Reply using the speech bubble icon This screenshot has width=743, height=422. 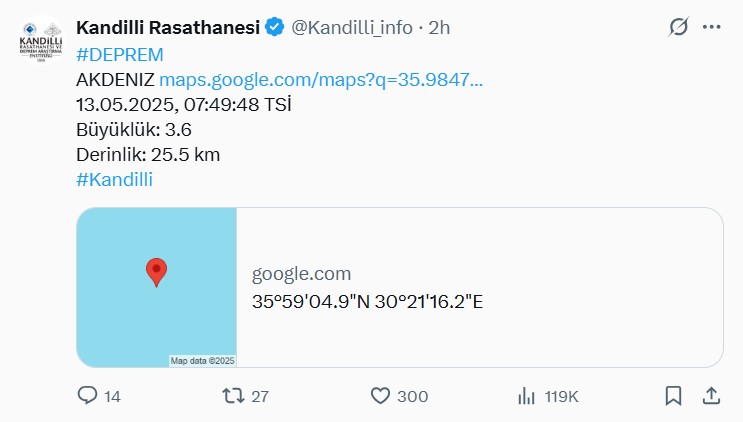click(88, 396)
